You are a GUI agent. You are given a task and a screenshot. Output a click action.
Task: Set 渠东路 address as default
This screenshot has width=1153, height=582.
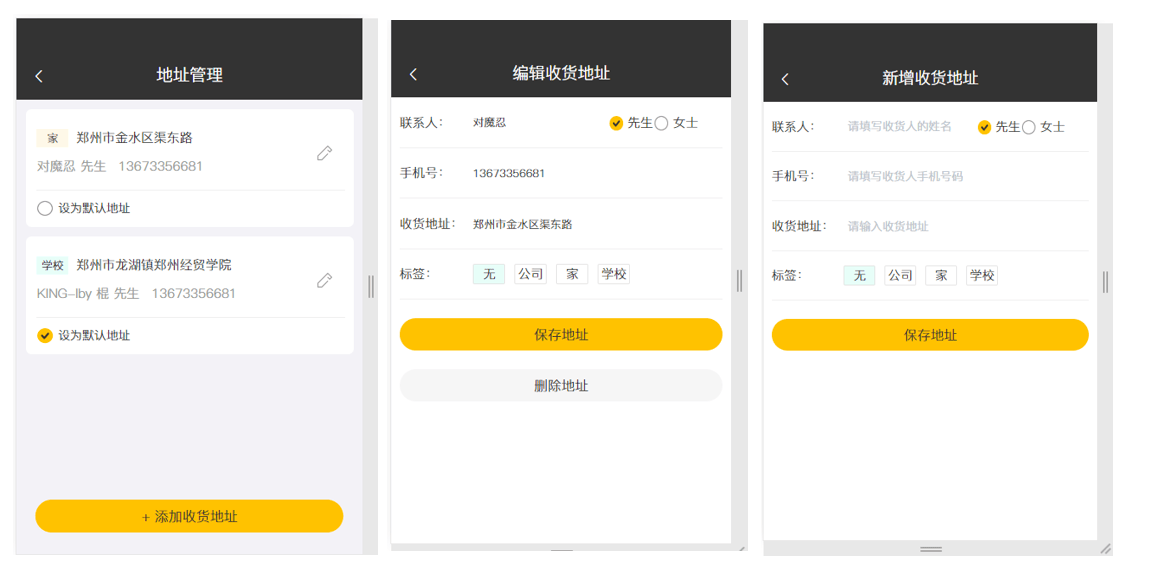pos(45,208)
